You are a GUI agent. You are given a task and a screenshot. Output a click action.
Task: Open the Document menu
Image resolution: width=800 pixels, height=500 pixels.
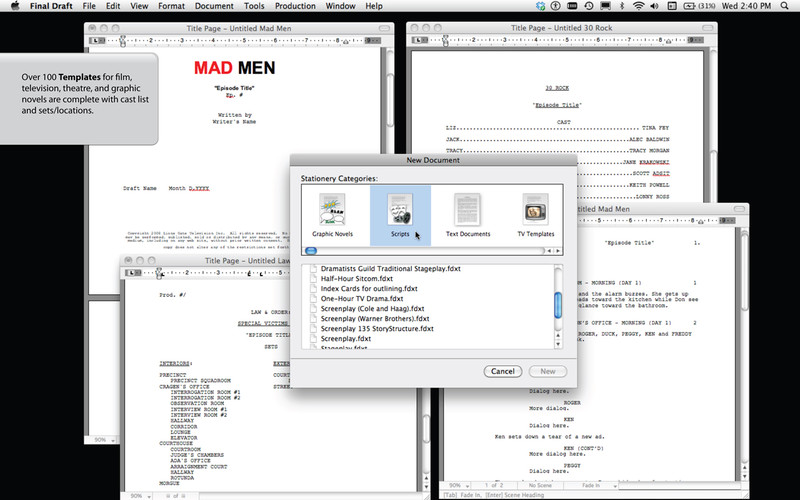[x=214, y=6]
